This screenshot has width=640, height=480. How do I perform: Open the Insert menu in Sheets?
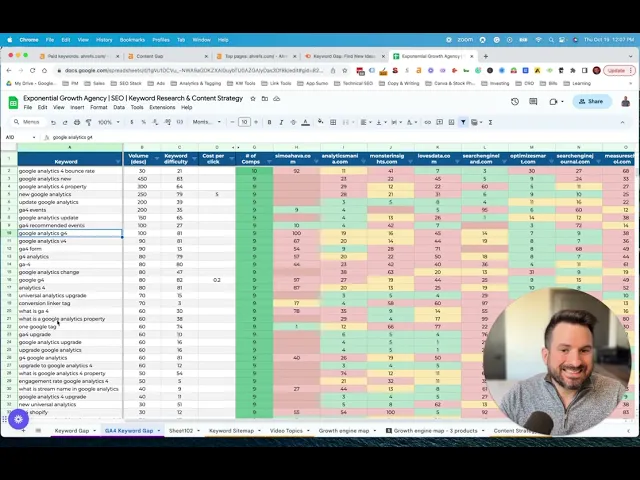pos(77,107)
